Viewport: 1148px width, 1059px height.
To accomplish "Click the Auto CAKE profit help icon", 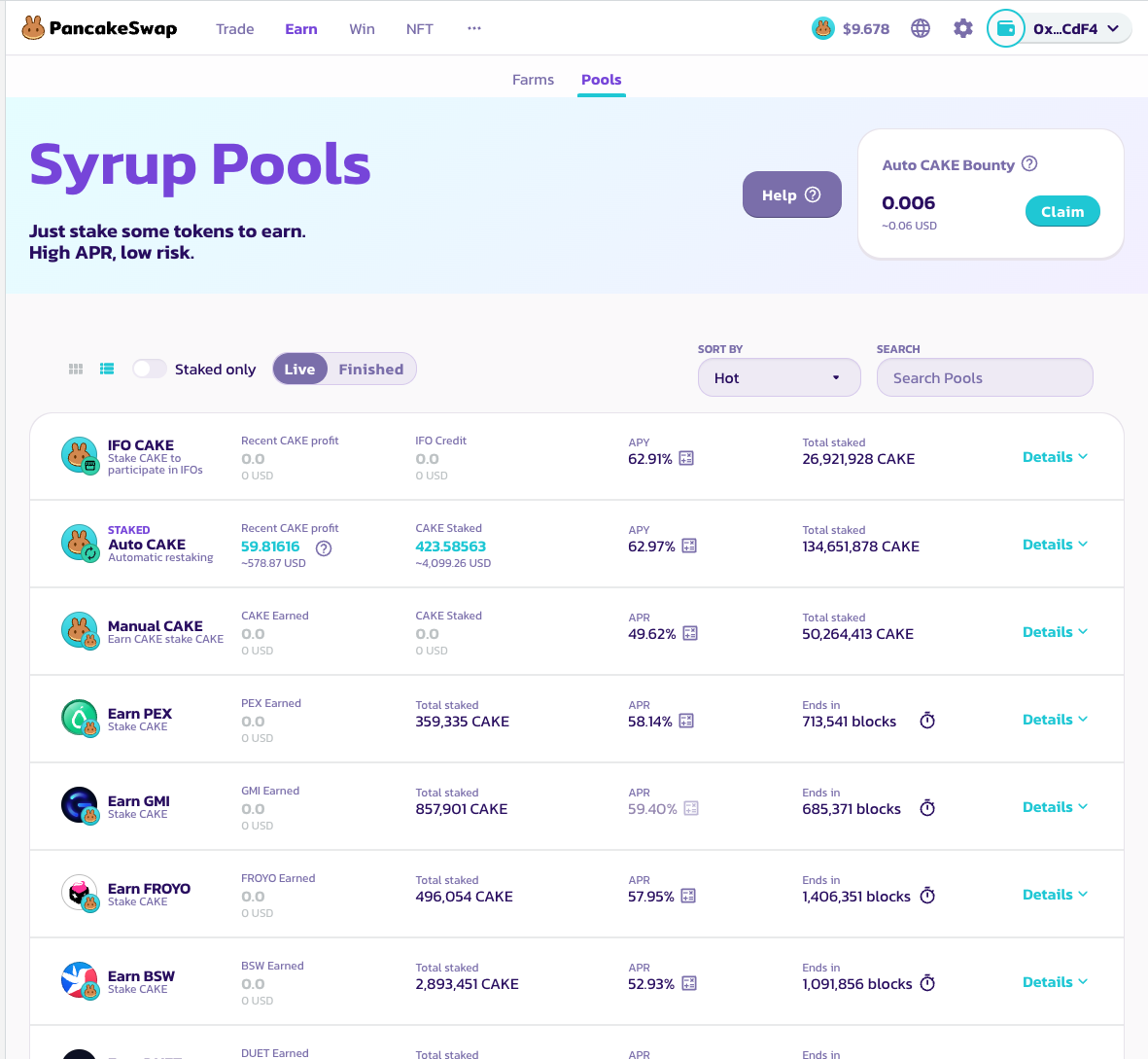I will tap(324, 548).
